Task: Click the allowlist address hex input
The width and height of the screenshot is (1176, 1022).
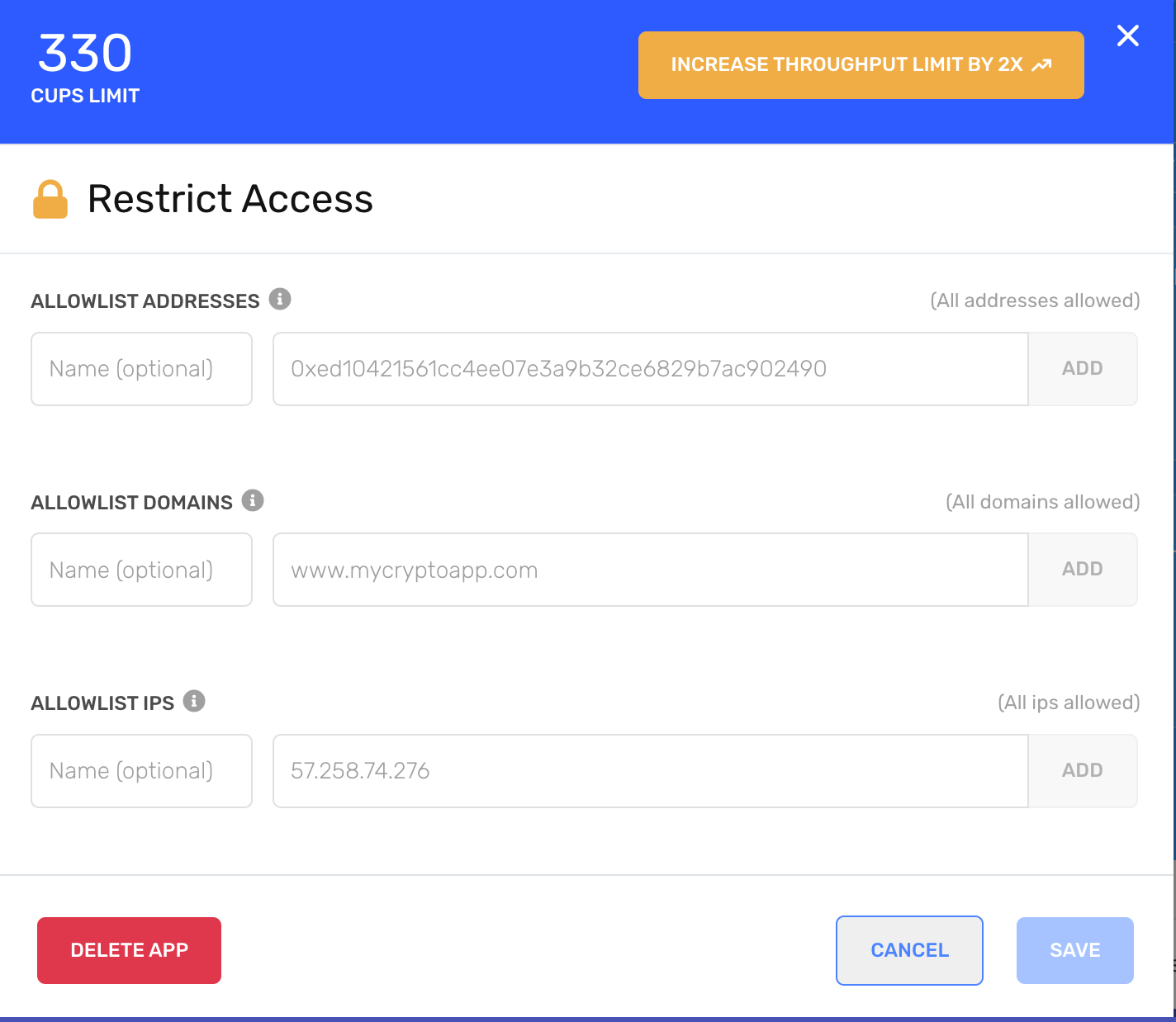Action: tap(650, 369)
